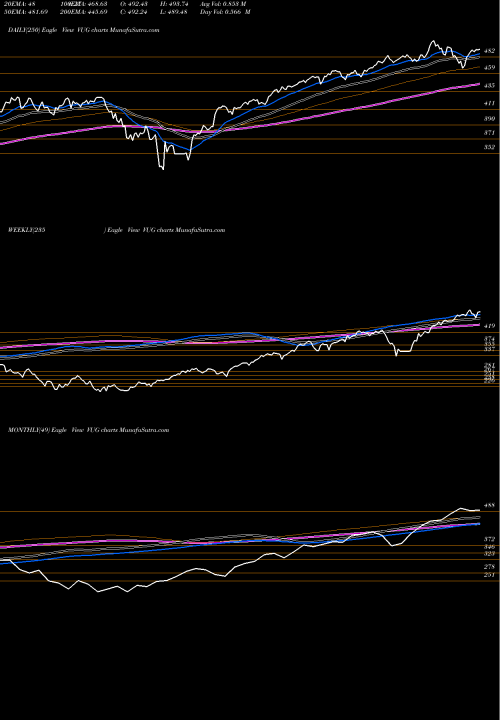Select the 278 price label on monthly chart
The image size is (500, 720).
coord(489,567)
